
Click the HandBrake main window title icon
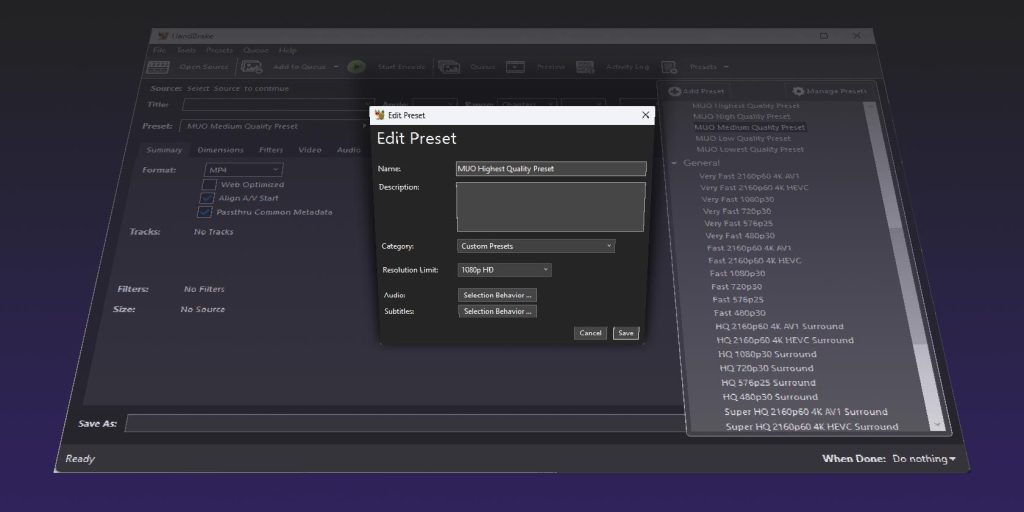163,36
